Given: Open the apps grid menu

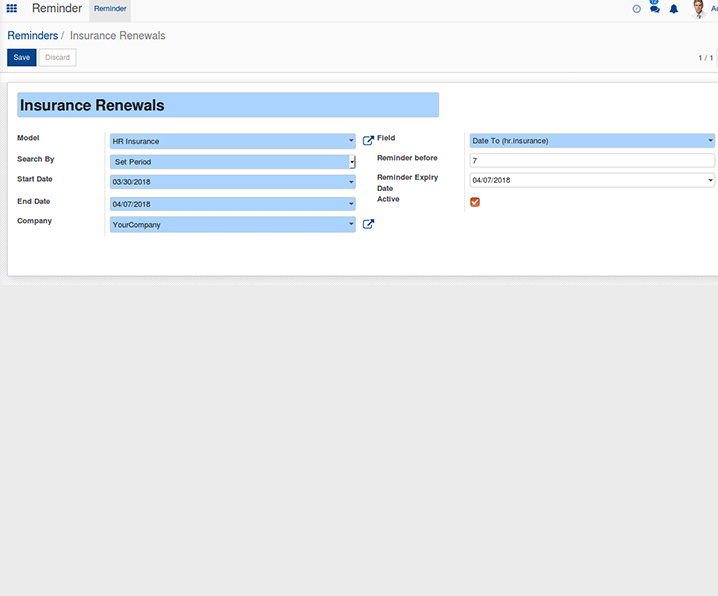Looking at the screenshot, I should [12, 9].
